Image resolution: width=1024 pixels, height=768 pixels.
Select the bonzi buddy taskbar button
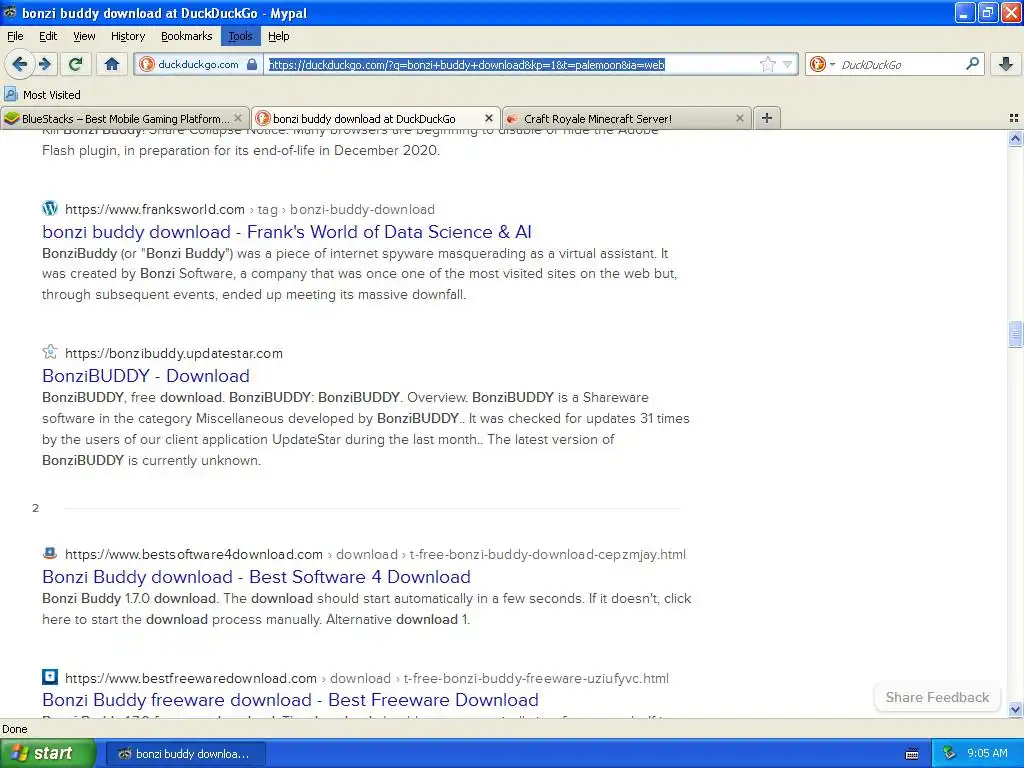185,754
